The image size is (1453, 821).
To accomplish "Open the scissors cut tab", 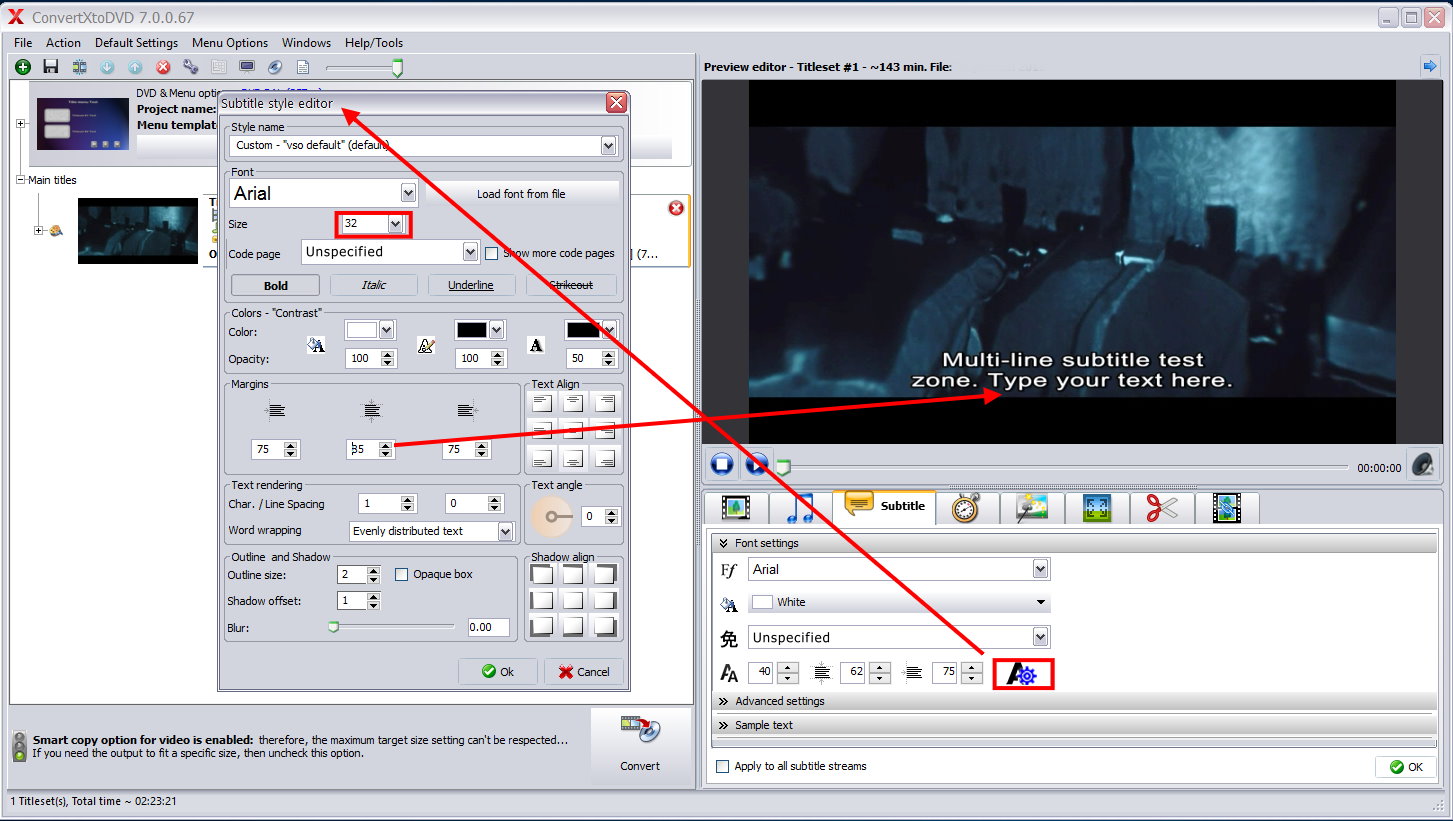I will pos(1162,507).
